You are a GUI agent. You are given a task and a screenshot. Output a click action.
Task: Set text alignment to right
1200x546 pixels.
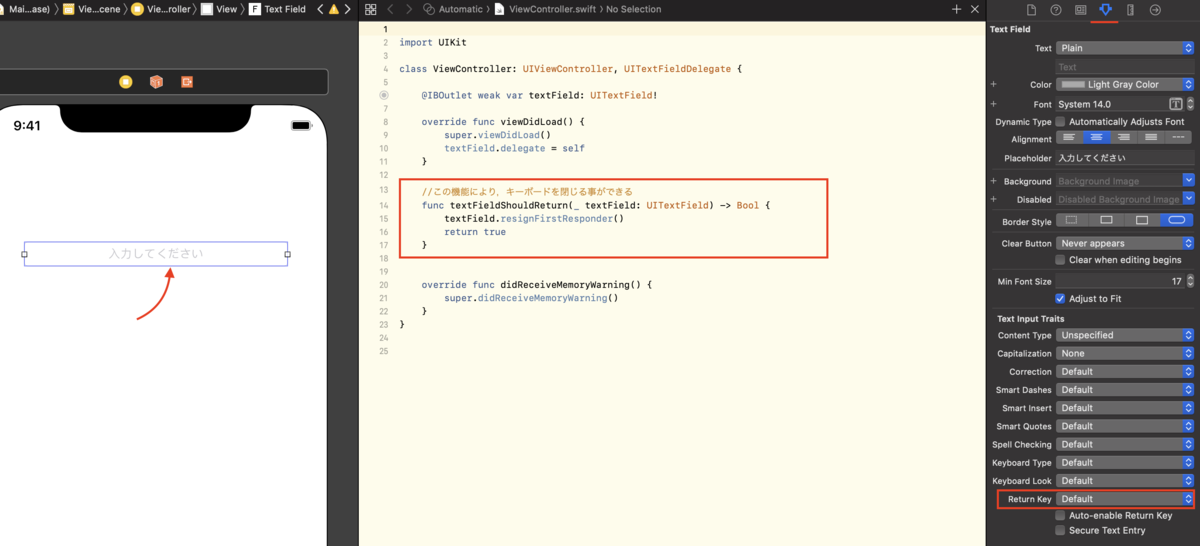coord(1124,137)
